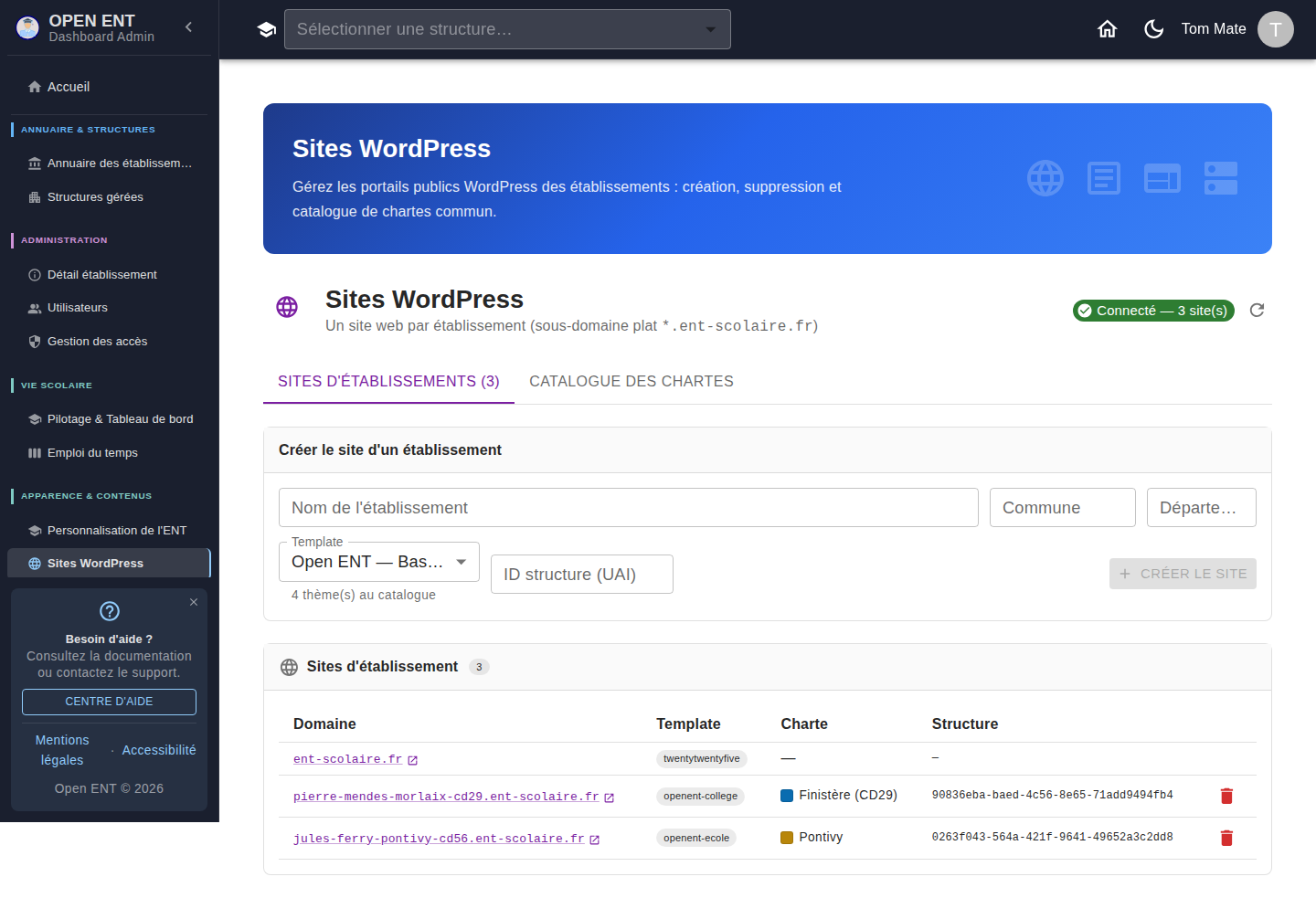
Task: Click the twentytwentyfive template chip
Action: tap(702, 759)
